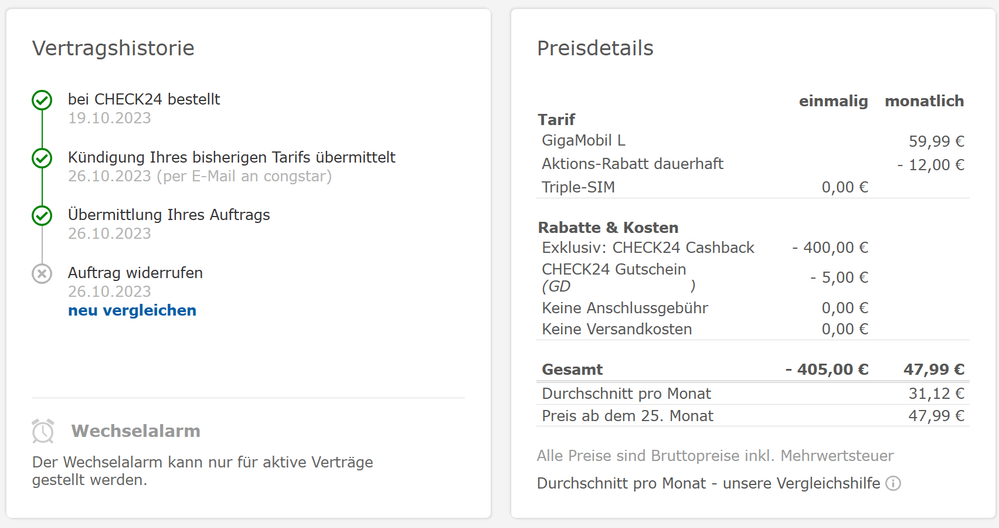Viewport: 999px width, 528px height.
Task: Click the 'monatlich' column header
Action: (924, 101)
